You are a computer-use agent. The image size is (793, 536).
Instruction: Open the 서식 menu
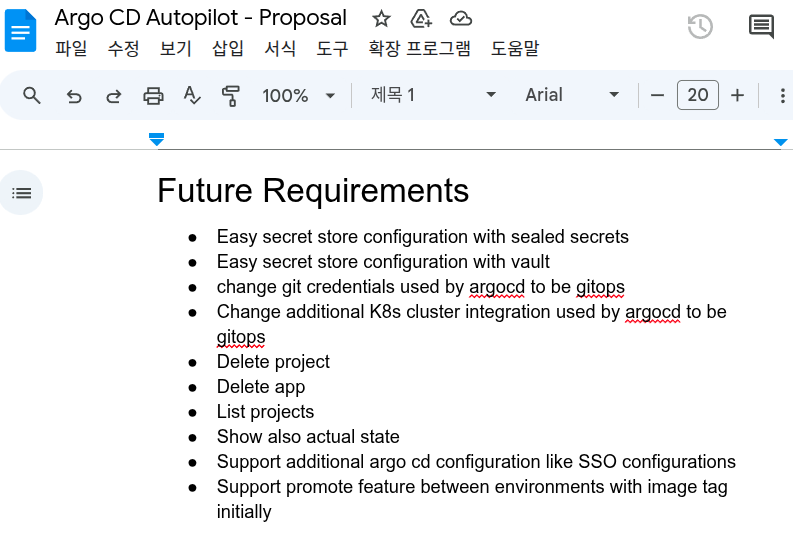pyautogui.click(x=280, y=49)
